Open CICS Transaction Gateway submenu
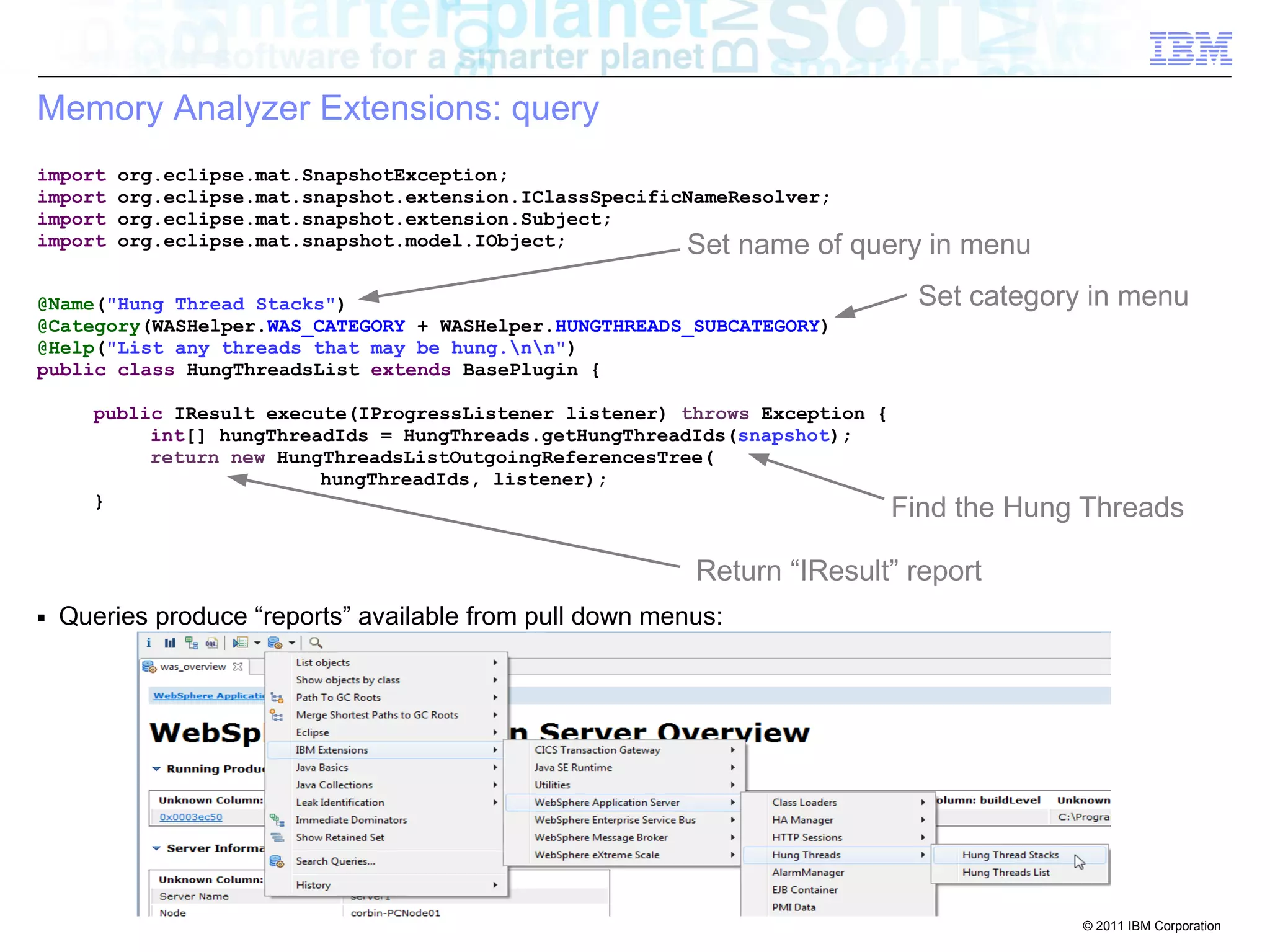The image size is (1270, 952). (624, 750)
